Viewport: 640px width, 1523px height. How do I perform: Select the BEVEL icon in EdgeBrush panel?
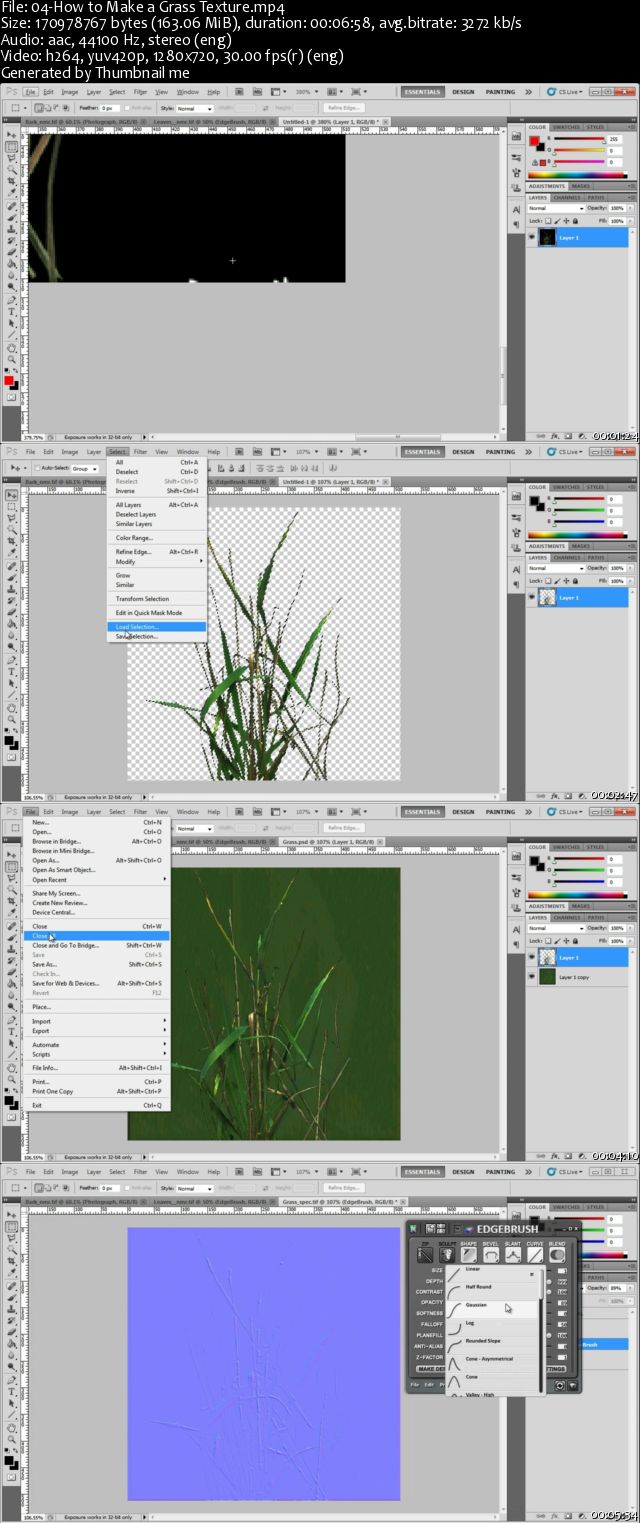click(x=491, y=1253)
